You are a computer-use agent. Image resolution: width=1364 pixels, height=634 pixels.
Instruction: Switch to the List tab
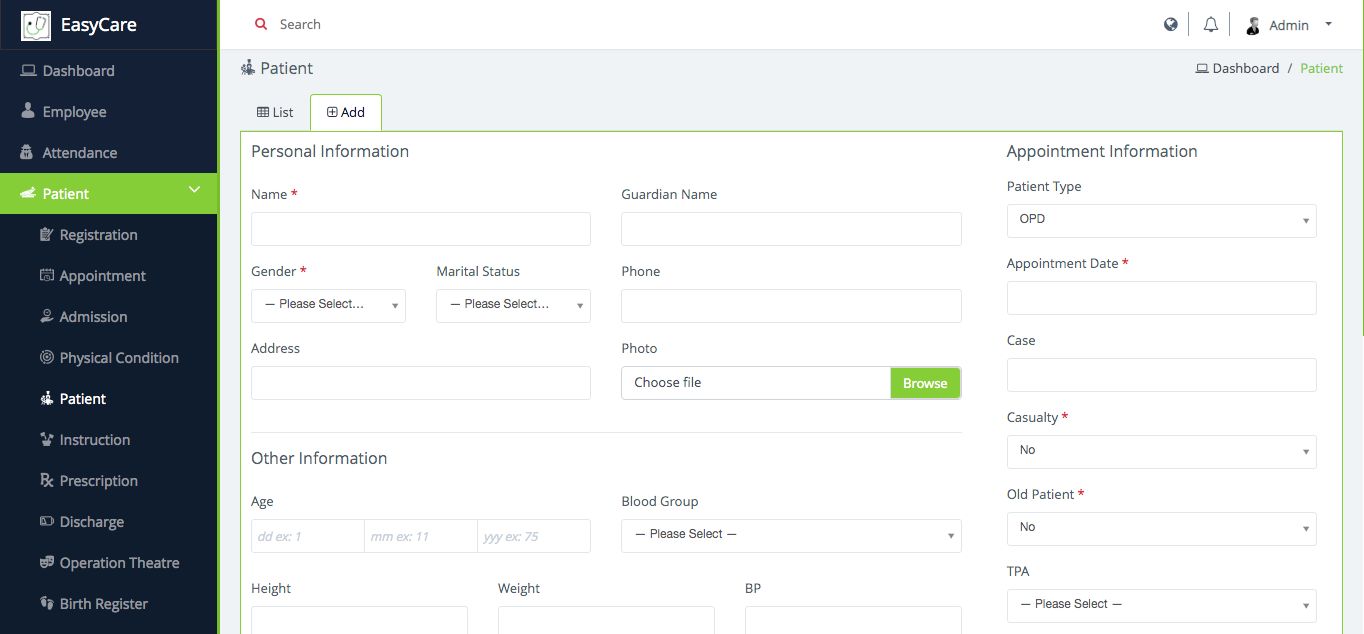(275, 113)
